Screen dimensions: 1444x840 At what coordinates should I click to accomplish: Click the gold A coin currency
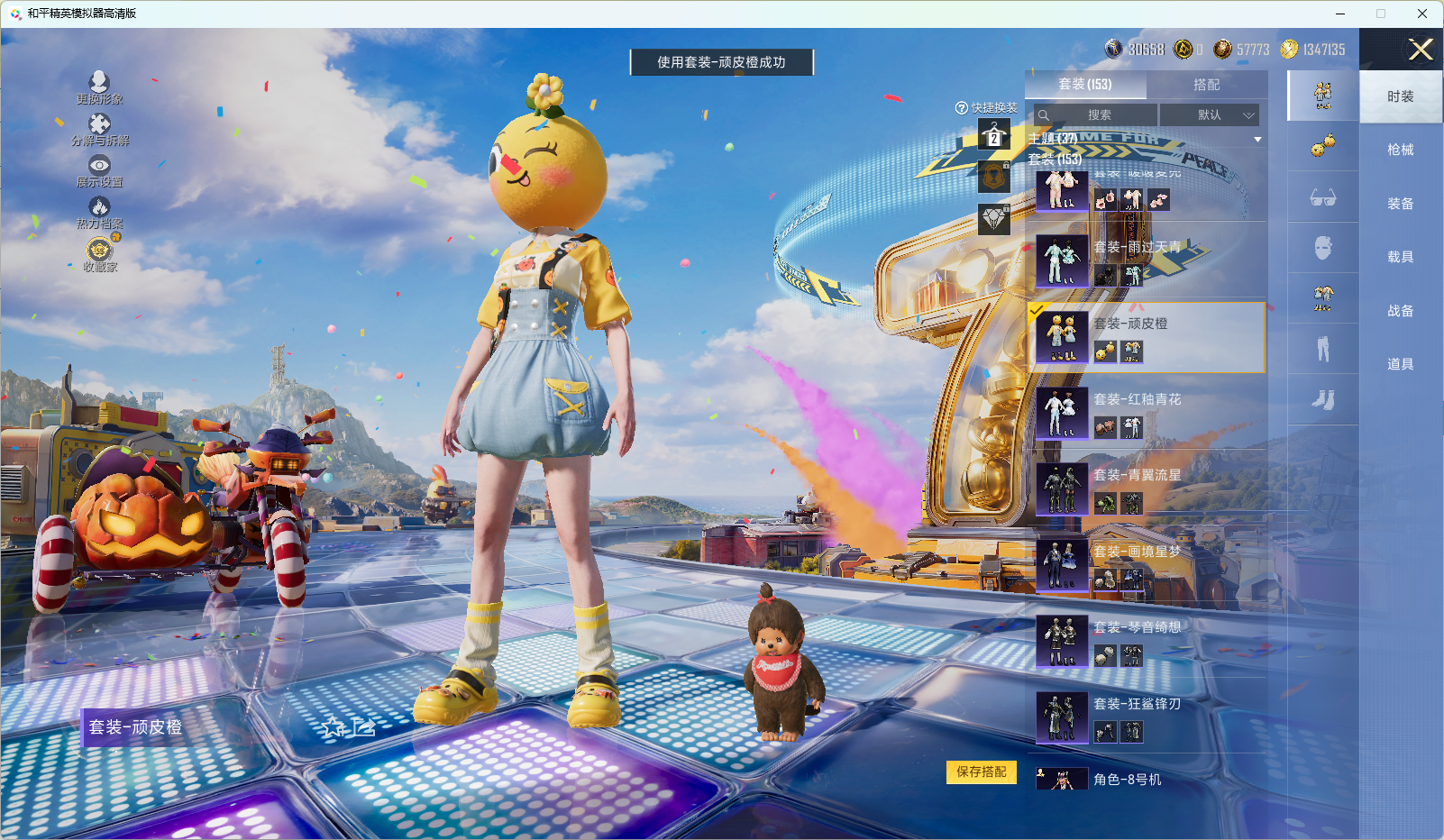(1184, 49)
